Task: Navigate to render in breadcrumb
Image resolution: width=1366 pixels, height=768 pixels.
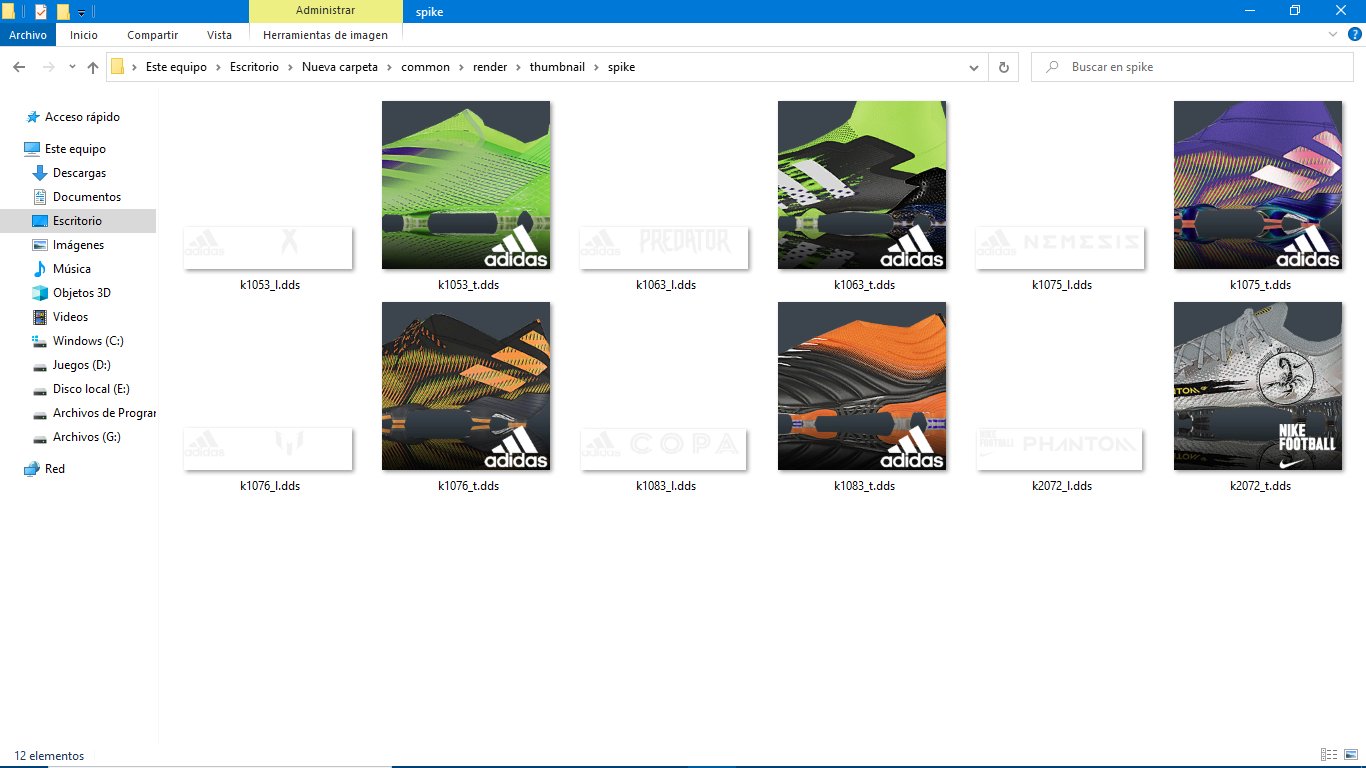Action: tap(491, 67)
